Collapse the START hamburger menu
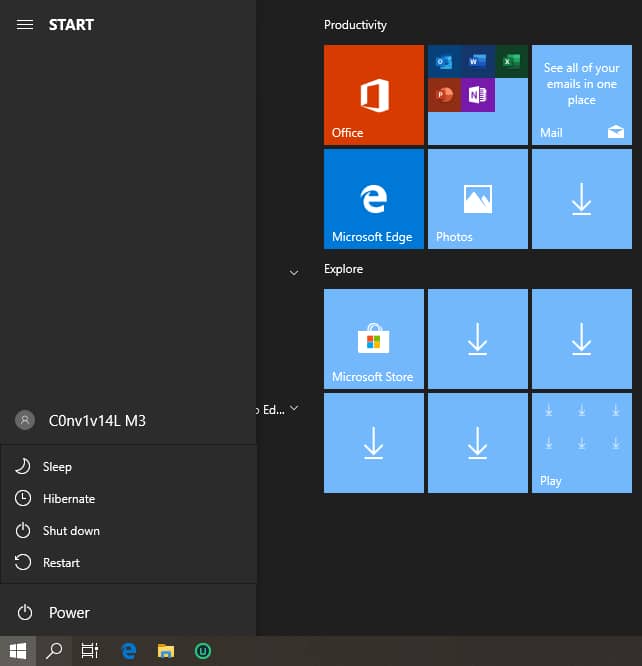The width and height of the screenshot is (642, 666). 25,25
